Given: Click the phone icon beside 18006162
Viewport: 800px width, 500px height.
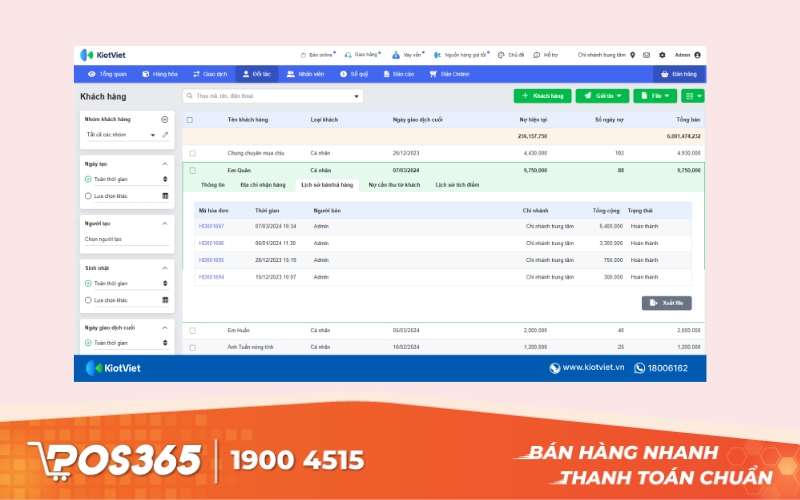Looking at the screenshot, I should [639, 368].
